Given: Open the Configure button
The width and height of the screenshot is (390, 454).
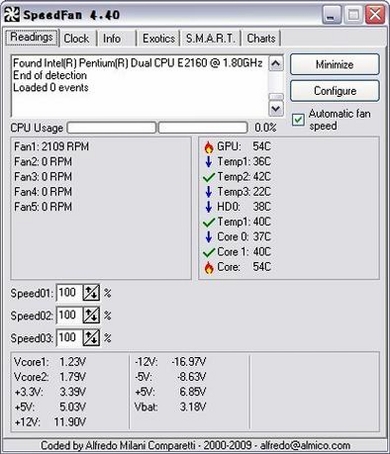Looking at the screenshot, I should coord(335,91).
